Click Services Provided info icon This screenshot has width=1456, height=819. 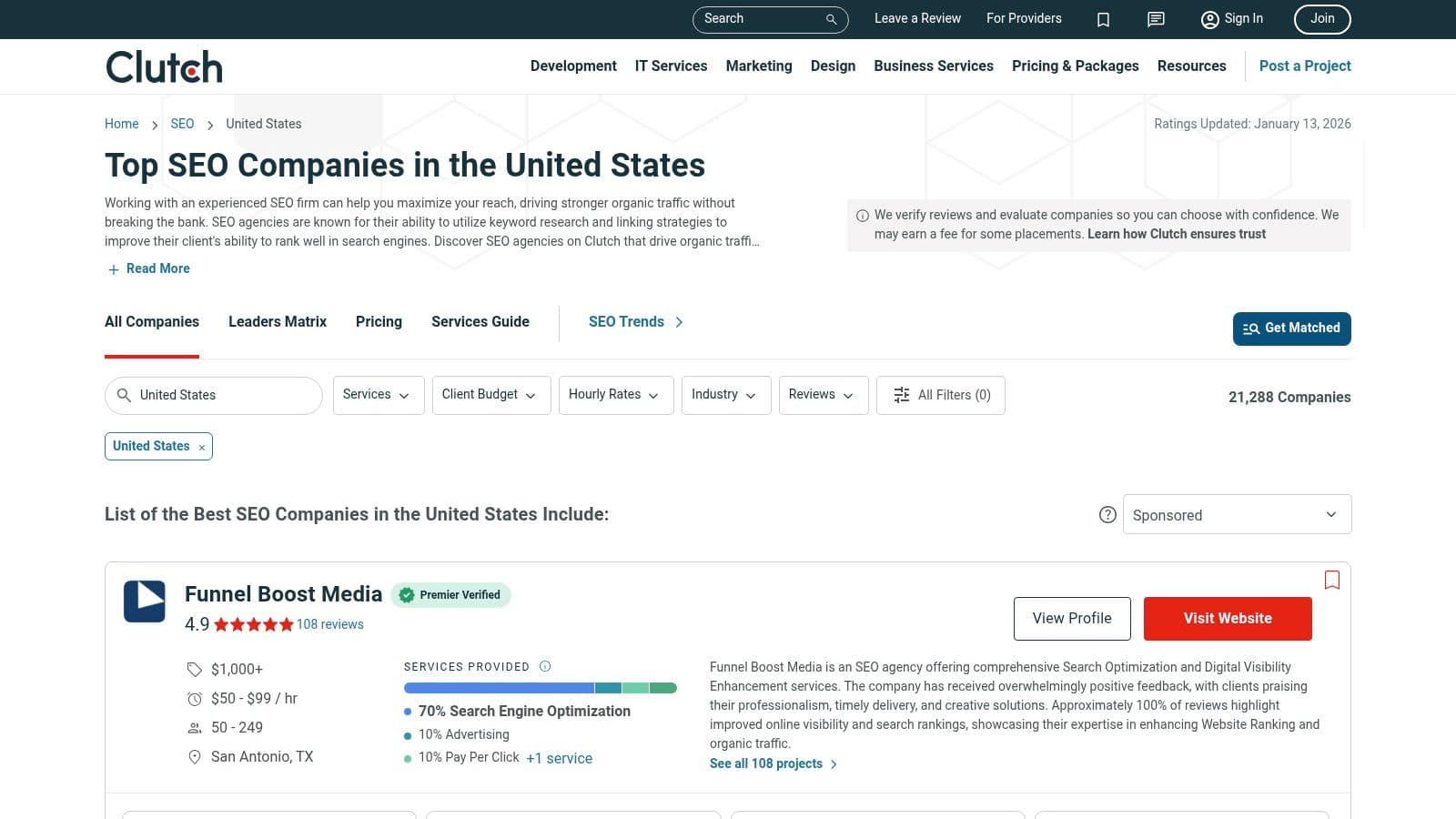(x=545, y=666)
